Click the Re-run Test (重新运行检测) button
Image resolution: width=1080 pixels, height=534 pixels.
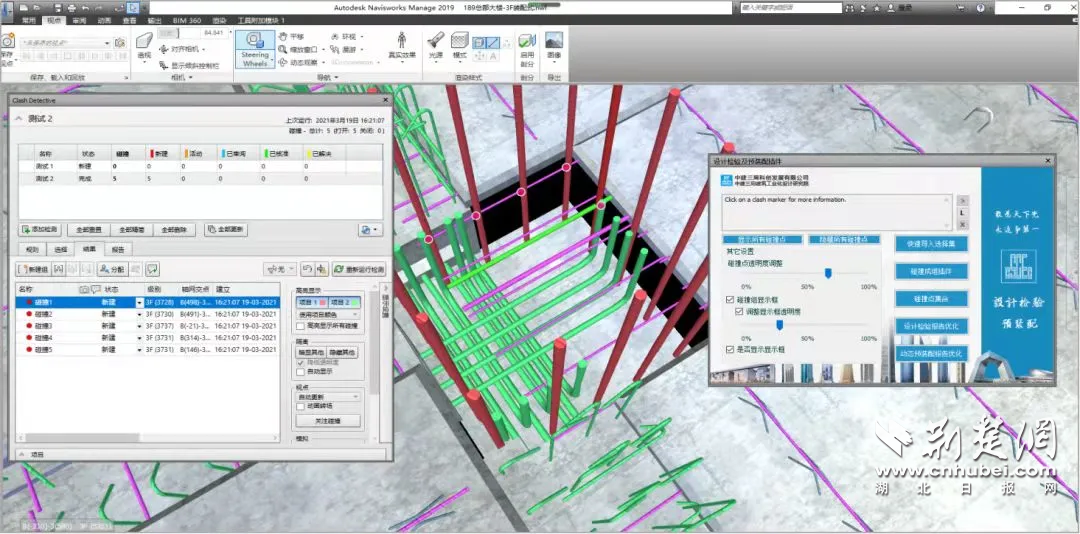tap(359, 269)
